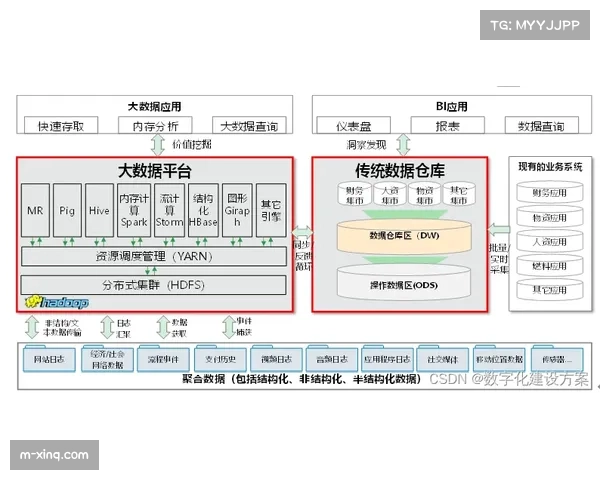Image resolution: width=600 pixels, height=480 pixels.
Task: Click the 数据仓库区 (DW) cylinder
Action: pos(404,236)
